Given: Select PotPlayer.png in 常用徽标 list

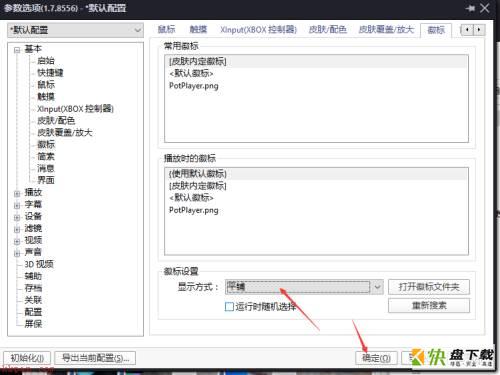Looking at the screenshot, I should pos(194,86).
